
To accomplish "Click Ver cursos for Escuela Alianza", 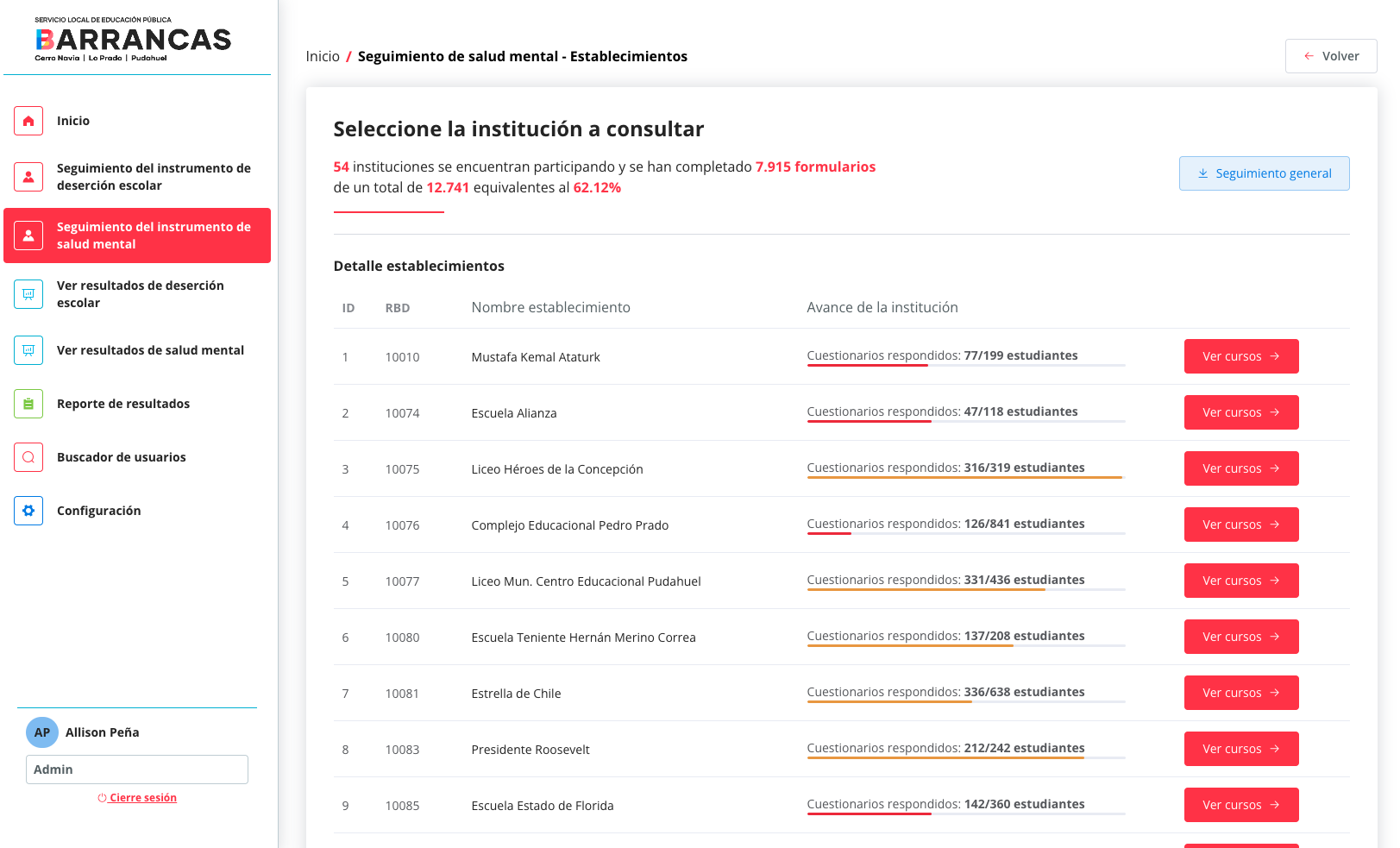I will (x=1241, y=412).
